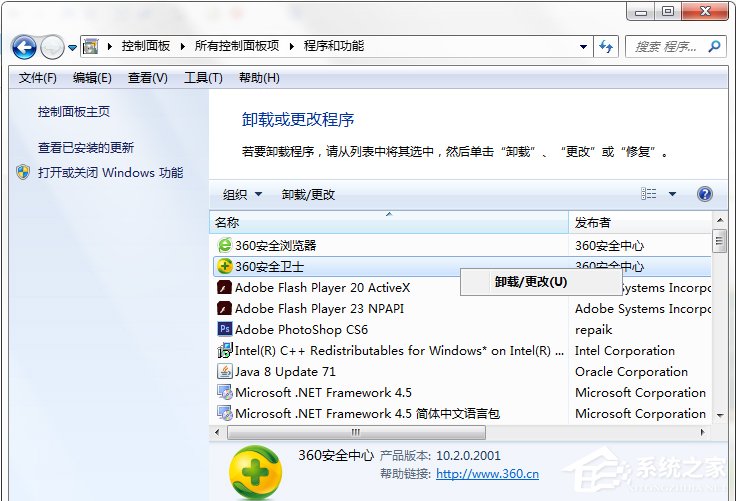736x501 pixels.
Task: Click Flash Player 23 NPAPI icon
Action: click(x=224, y=308)
